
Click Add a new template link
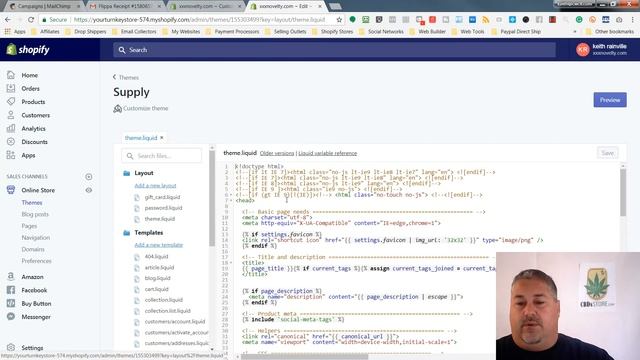pyautogui.click(x=158, y=245)
